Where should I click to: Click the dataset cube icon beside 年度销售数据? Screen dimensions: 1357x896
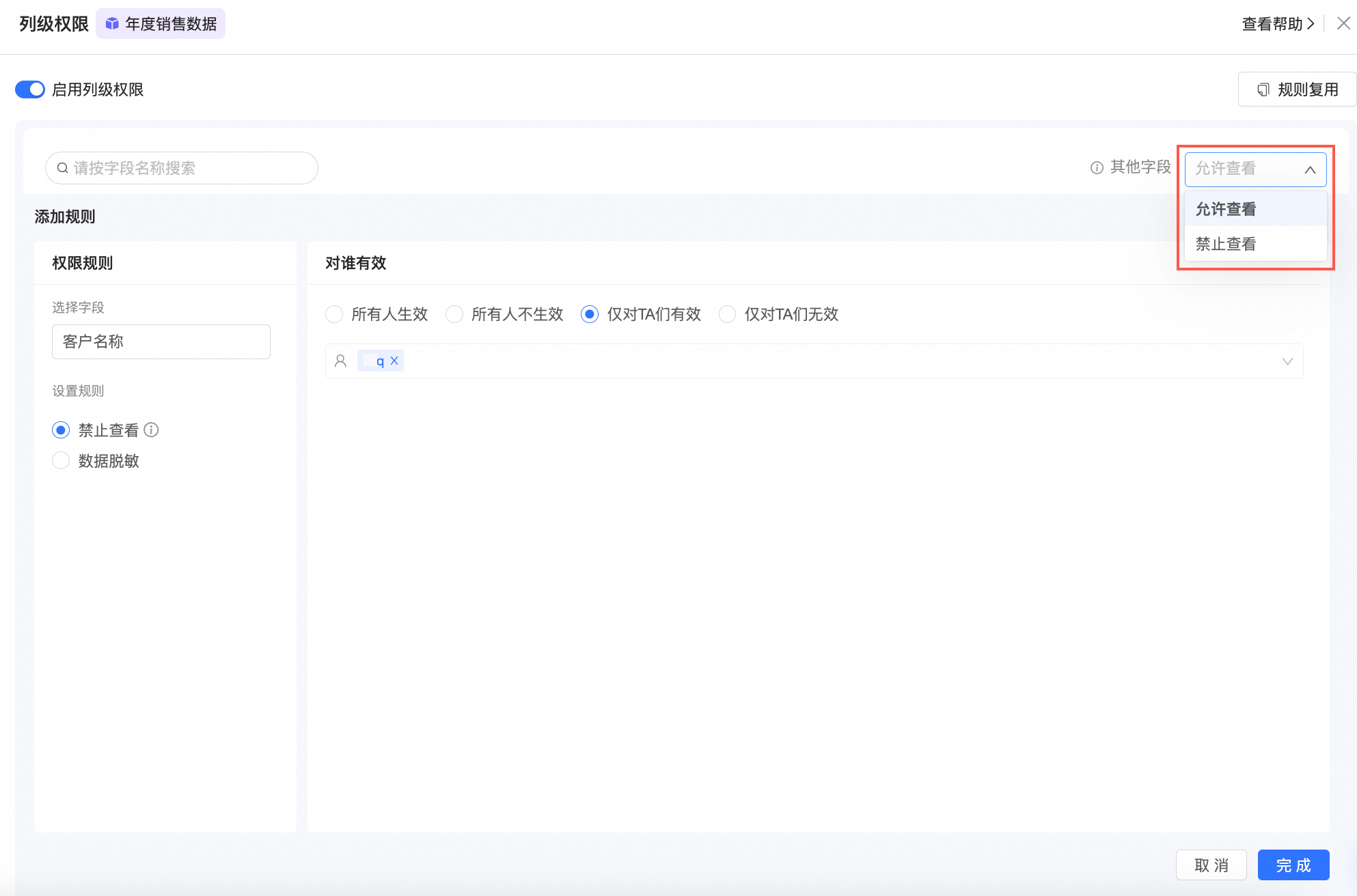pyautogui.click(x=112, y=24)
